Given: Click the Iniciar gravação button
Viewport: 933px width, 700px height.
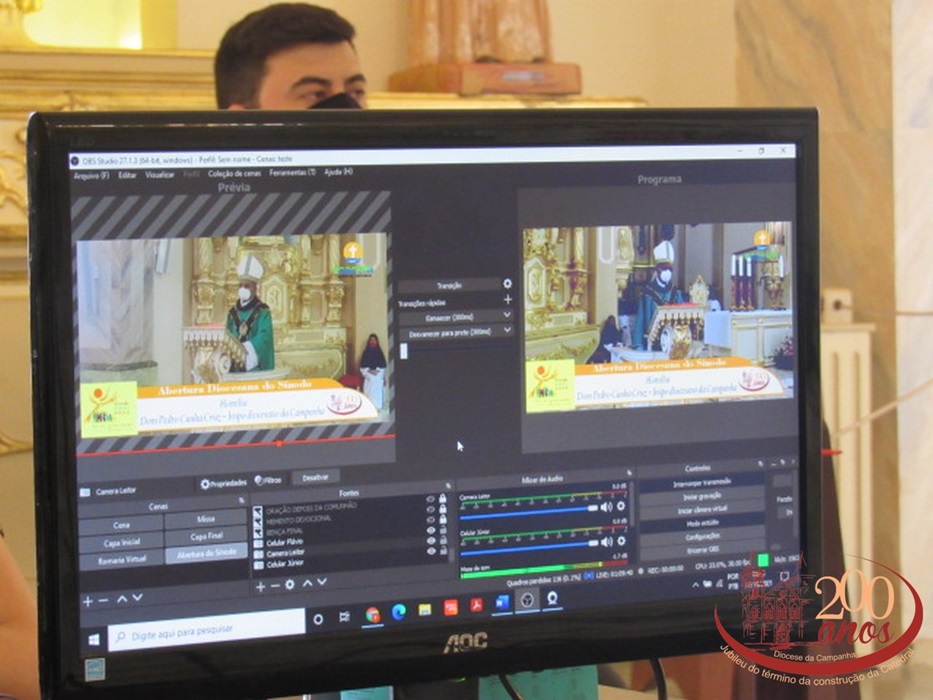Looking at the screenshot, I should pyautogui.click(x=703, y=496).
